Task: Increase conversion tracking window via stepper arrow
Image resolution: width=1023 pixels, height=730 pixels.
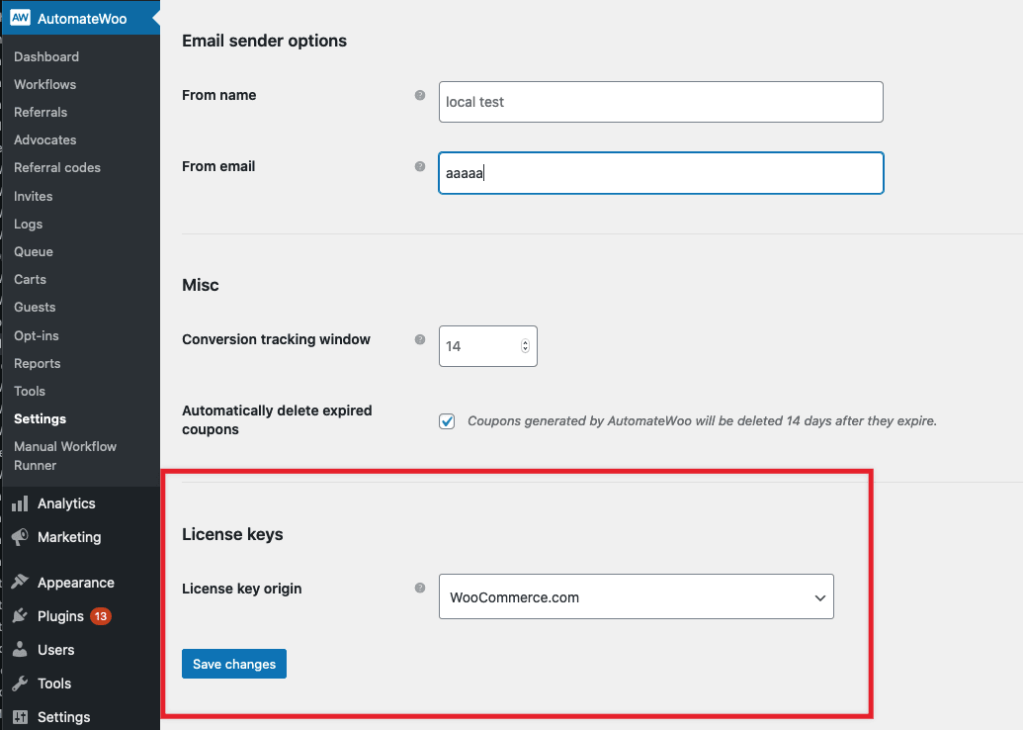Action: 525,340
